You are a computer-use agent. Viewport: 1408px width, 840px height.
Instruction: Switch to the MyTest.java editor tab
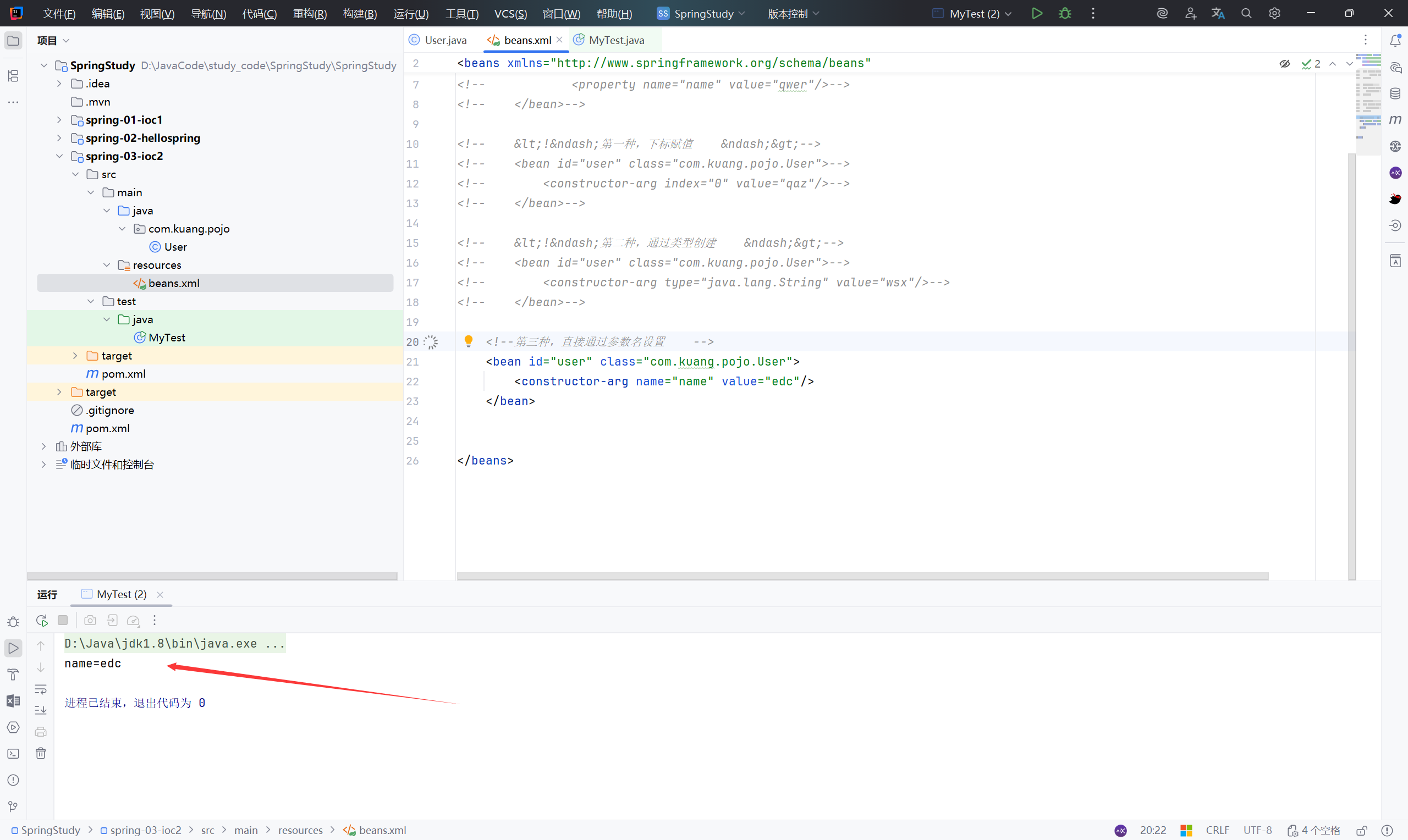615,40
